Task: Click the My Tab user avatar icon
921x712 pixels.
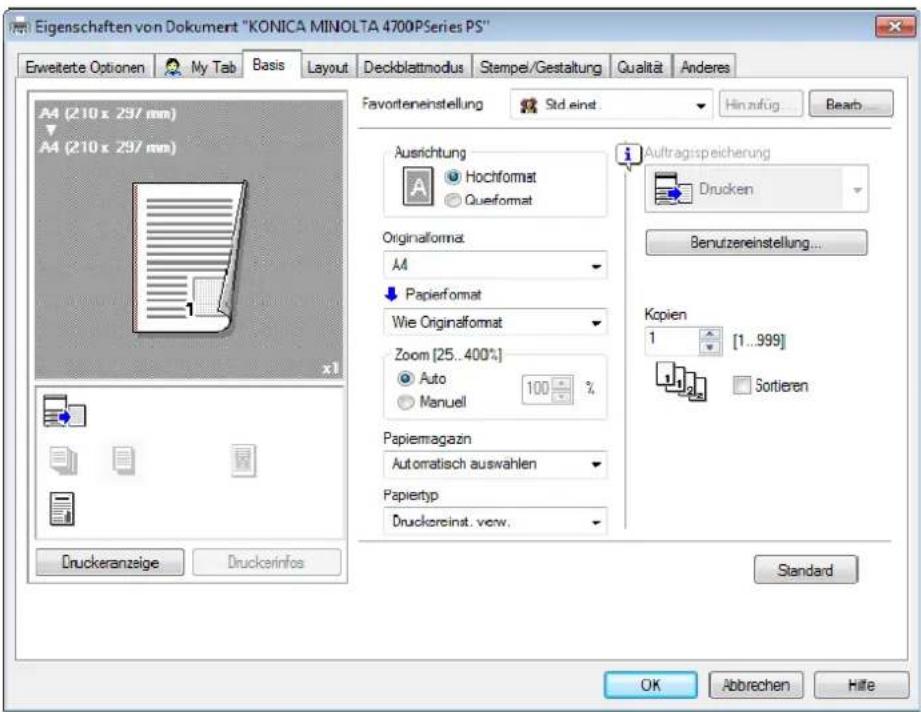Action: 173,68
